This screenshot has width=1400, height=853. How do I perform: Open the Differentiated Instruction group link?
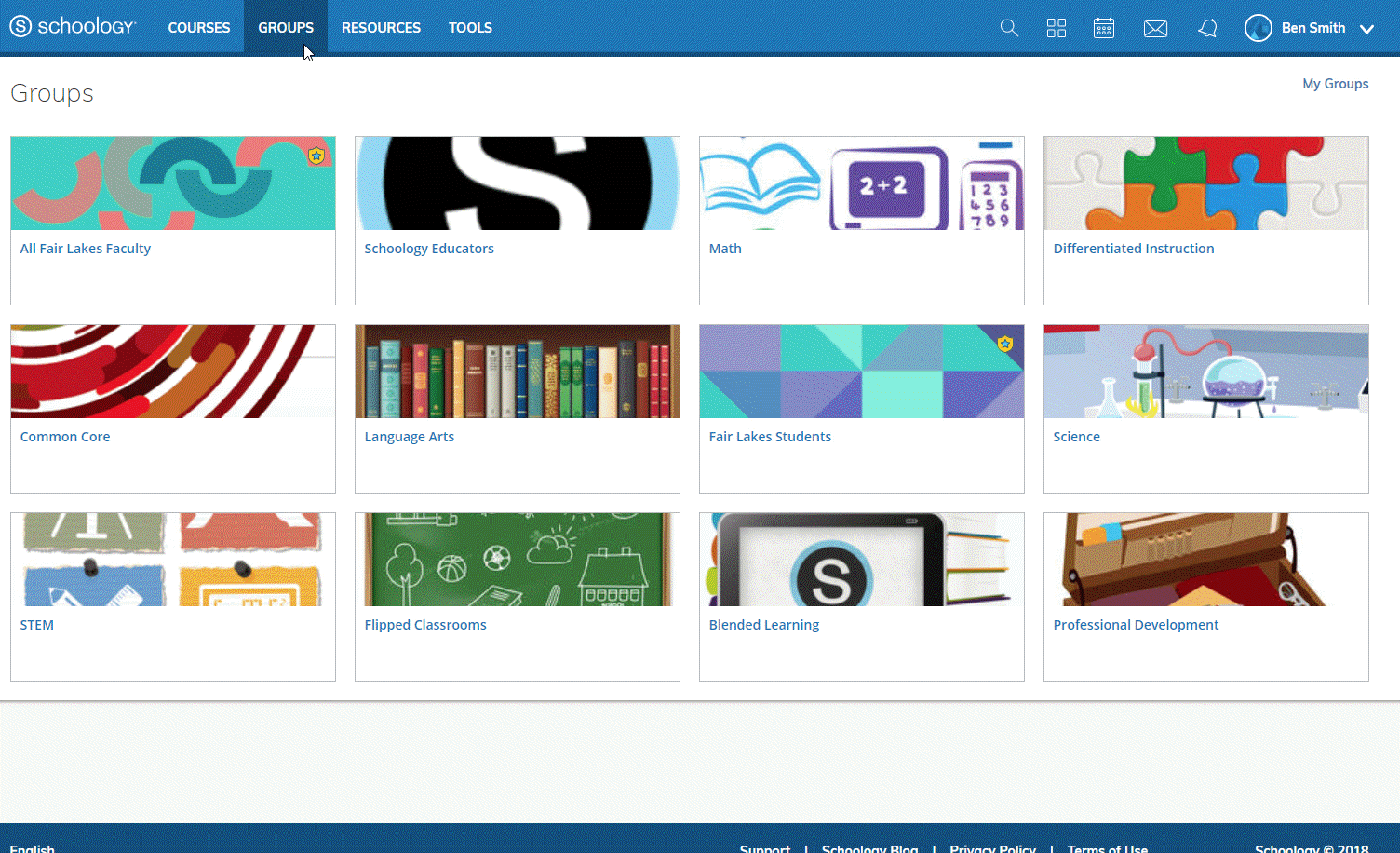[x=1133, y=249]
